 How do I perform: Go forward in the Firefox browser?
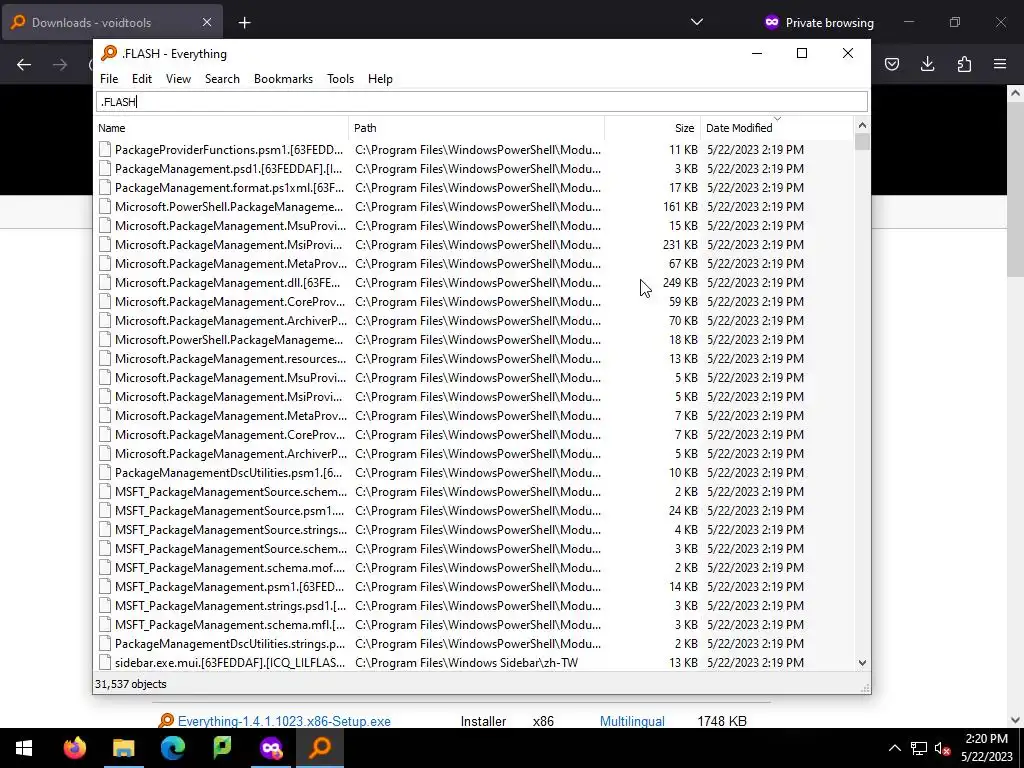60,65
